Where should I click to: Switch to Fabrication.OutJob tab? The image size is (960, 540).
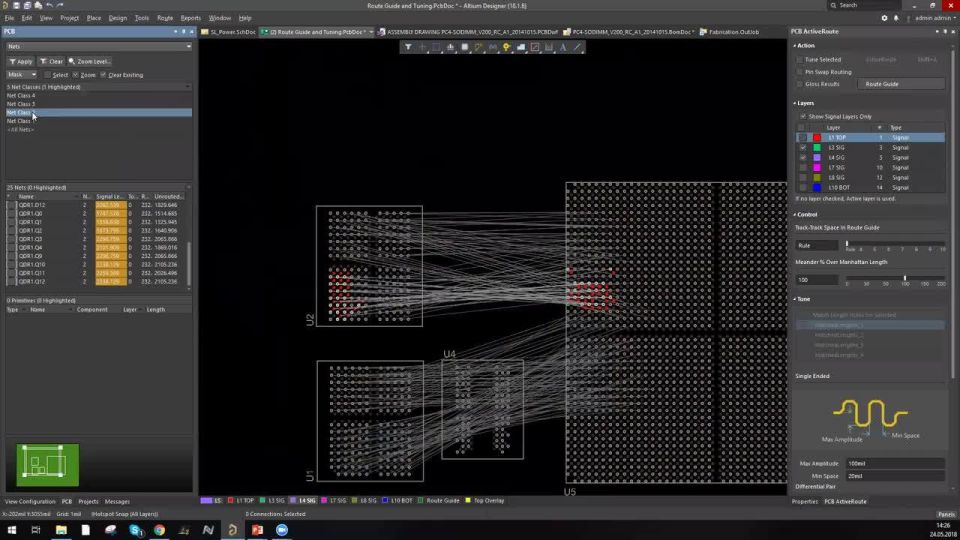[x=729, y=32]
